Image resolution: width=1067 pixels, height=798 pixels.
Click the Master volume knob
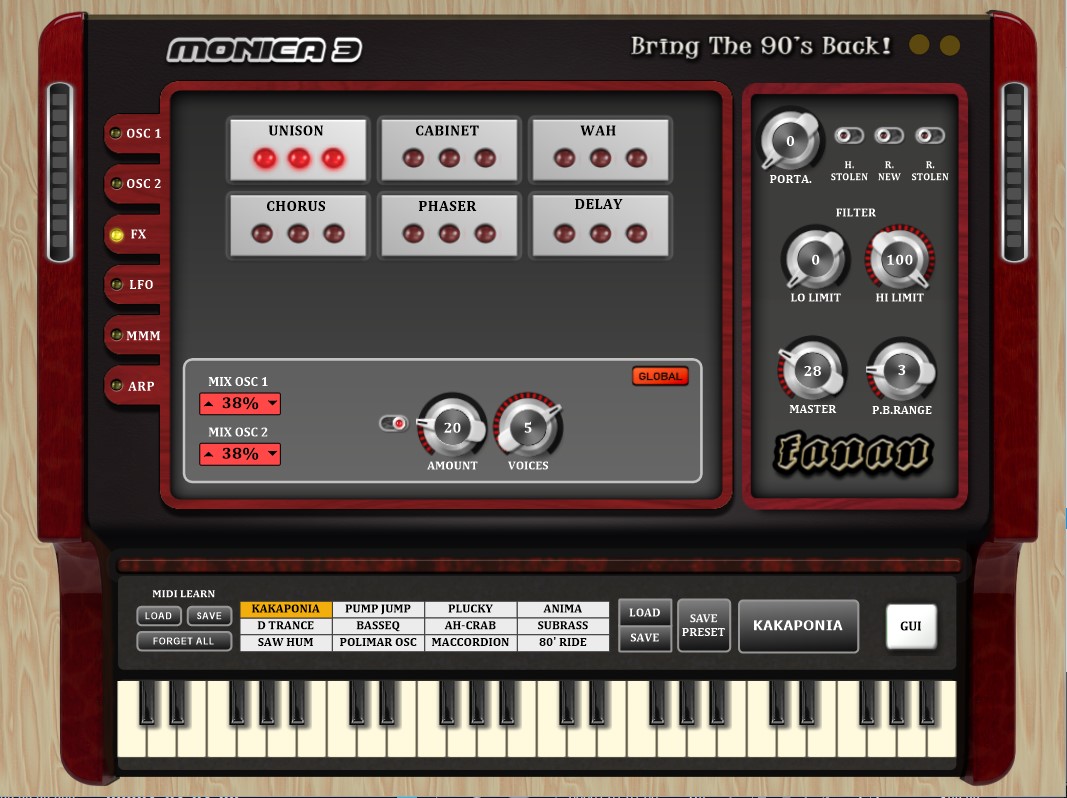coord(812,371)
